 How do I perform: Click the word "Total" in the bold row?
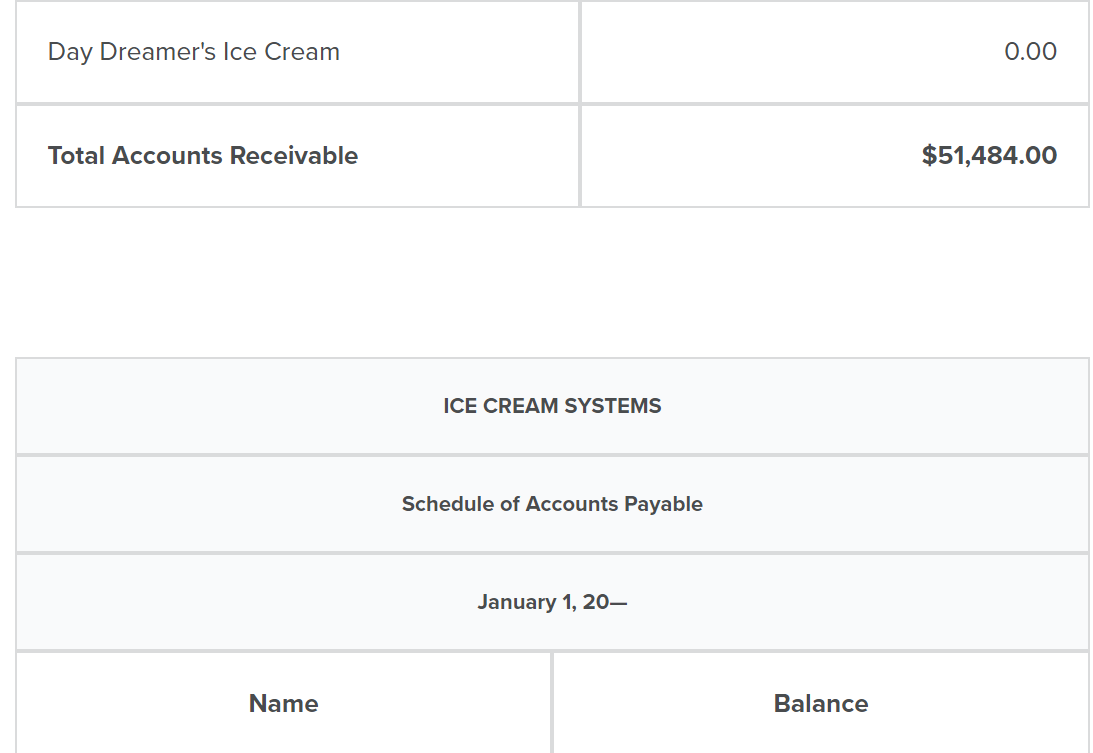pos(76,156)
